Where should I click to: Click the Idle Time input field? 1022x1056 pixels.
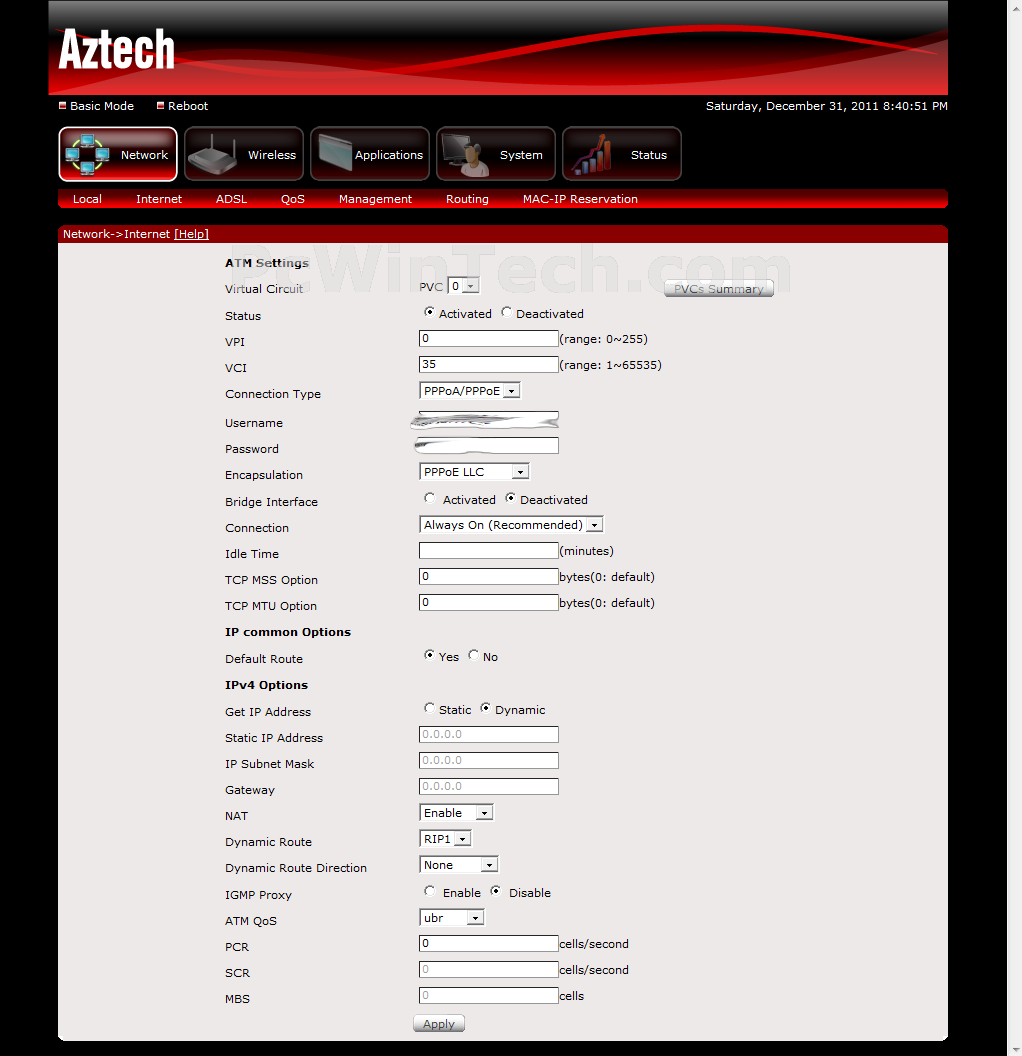click(x=489, y=550)
